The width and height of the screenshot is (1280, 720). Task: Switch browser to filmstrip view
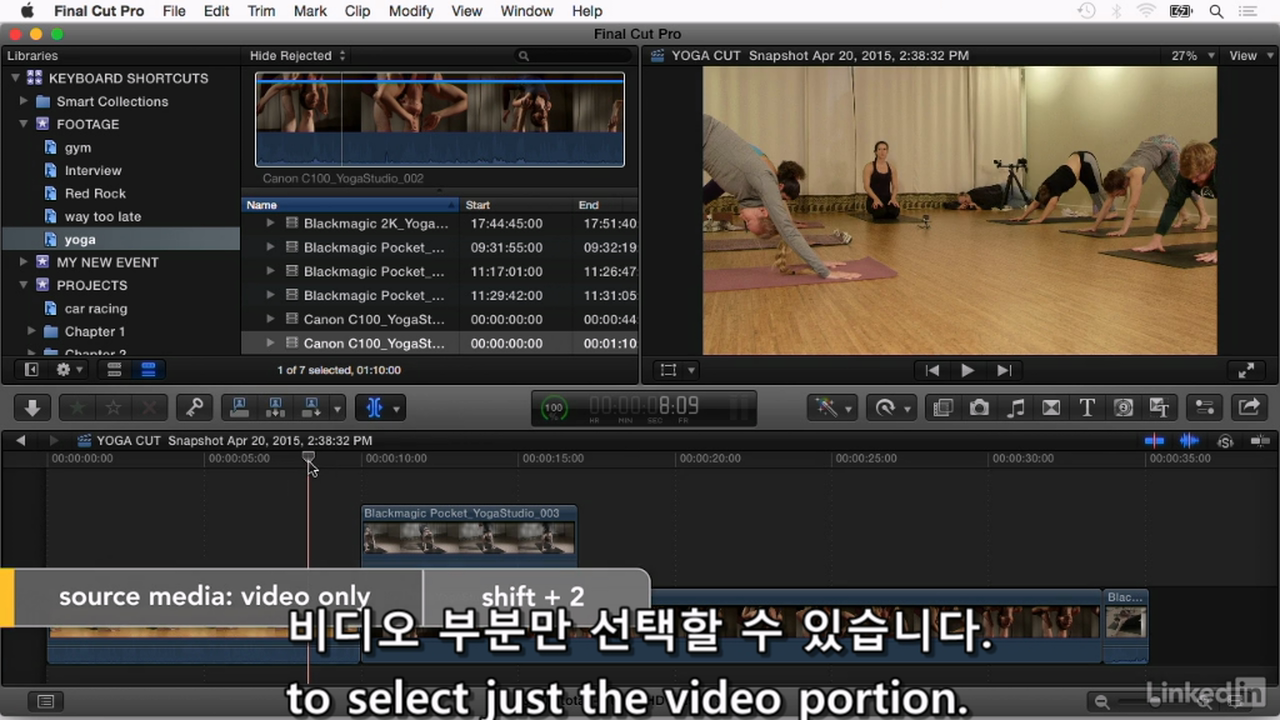pos(114,369)
